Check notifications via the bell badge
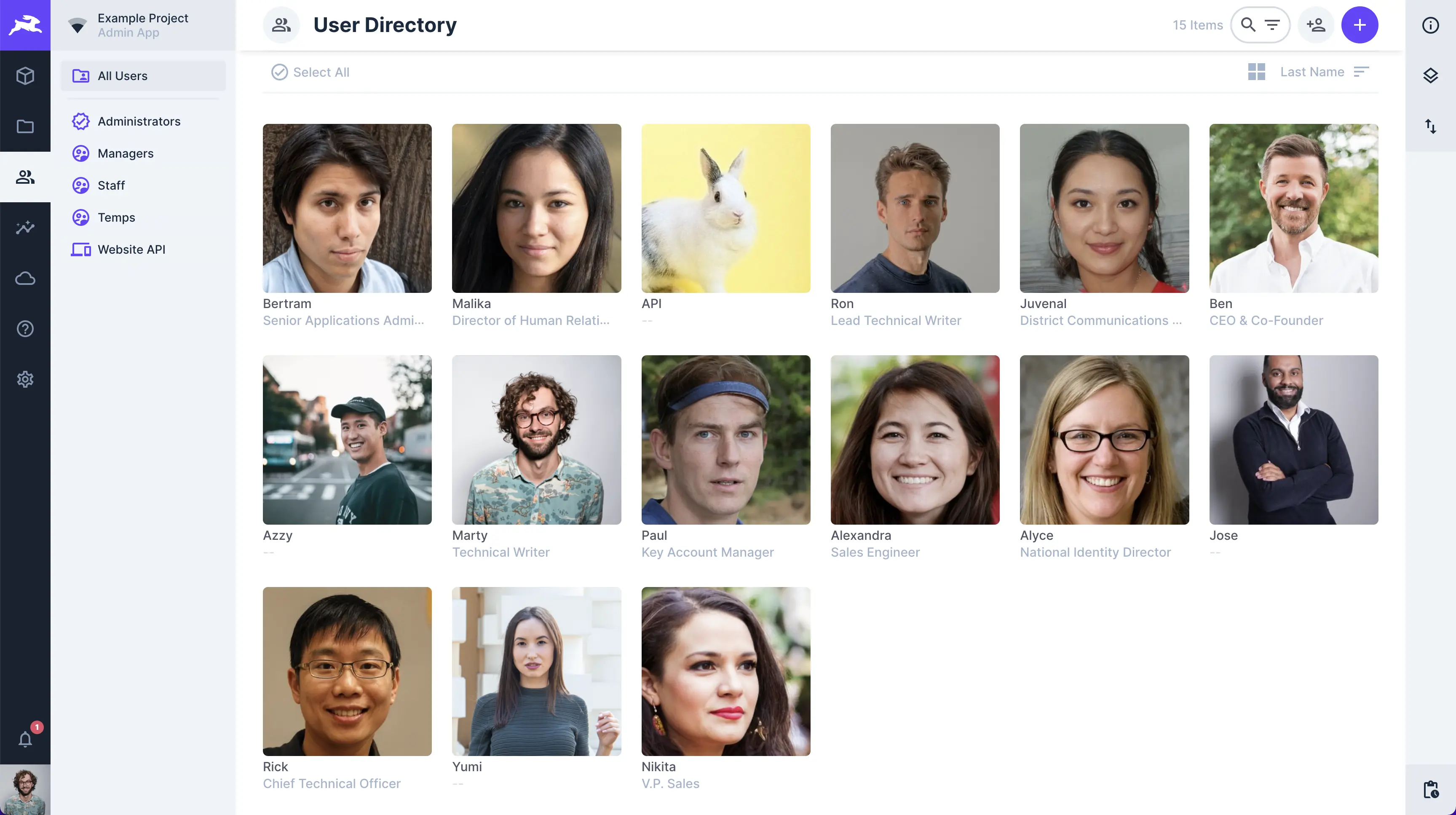This screenshot has height=815, width=1456. (25, 739)
